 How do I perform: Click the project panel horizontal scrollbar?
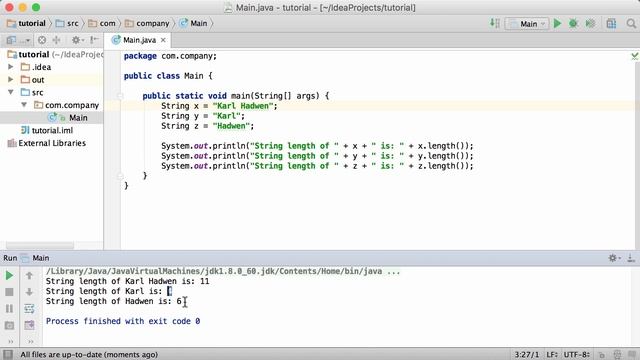(40, 245)
